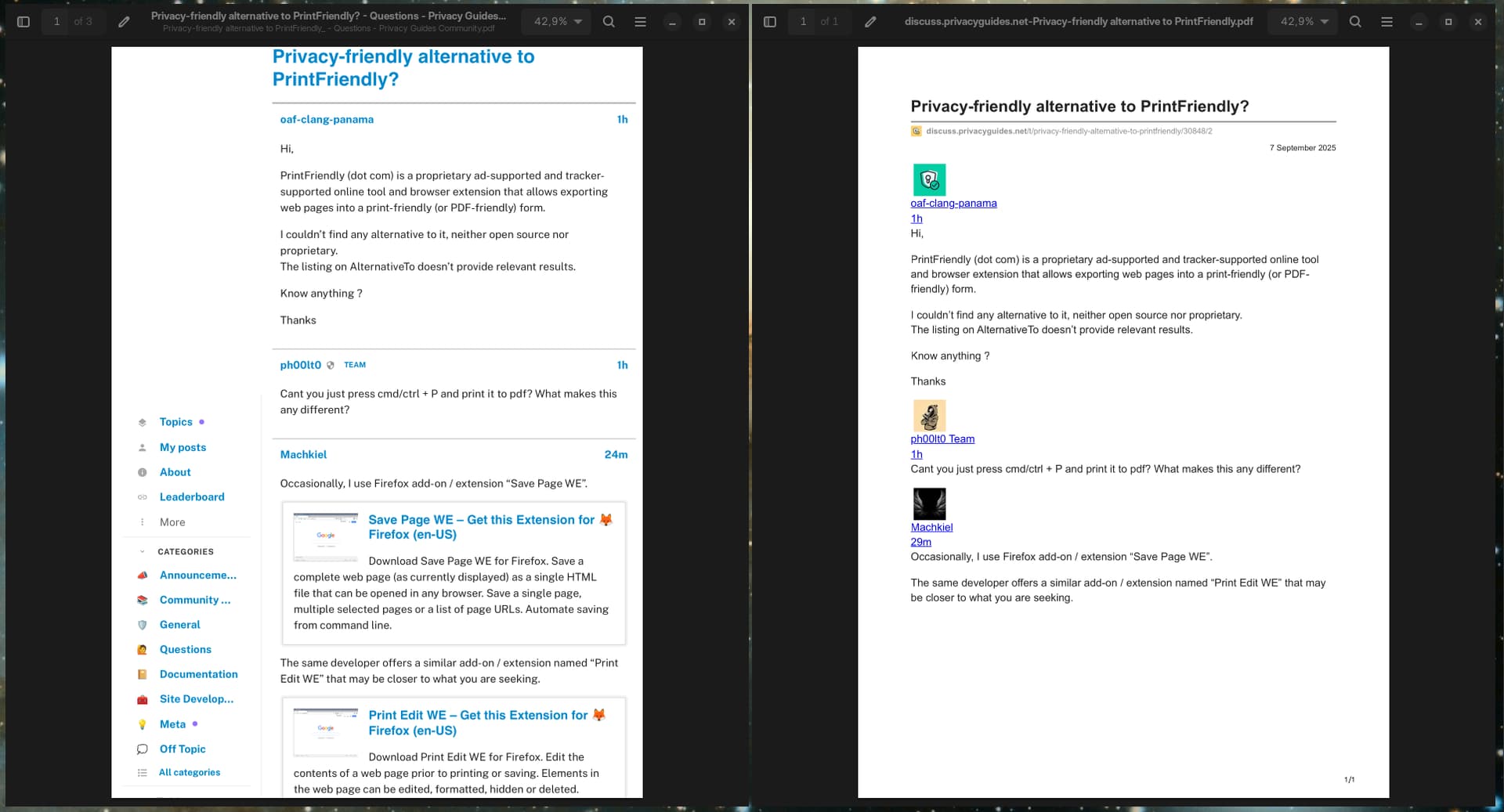Viewport: 1504px width, 812px height.
Task: Open Documentation category link
Action: pos(198,674)
